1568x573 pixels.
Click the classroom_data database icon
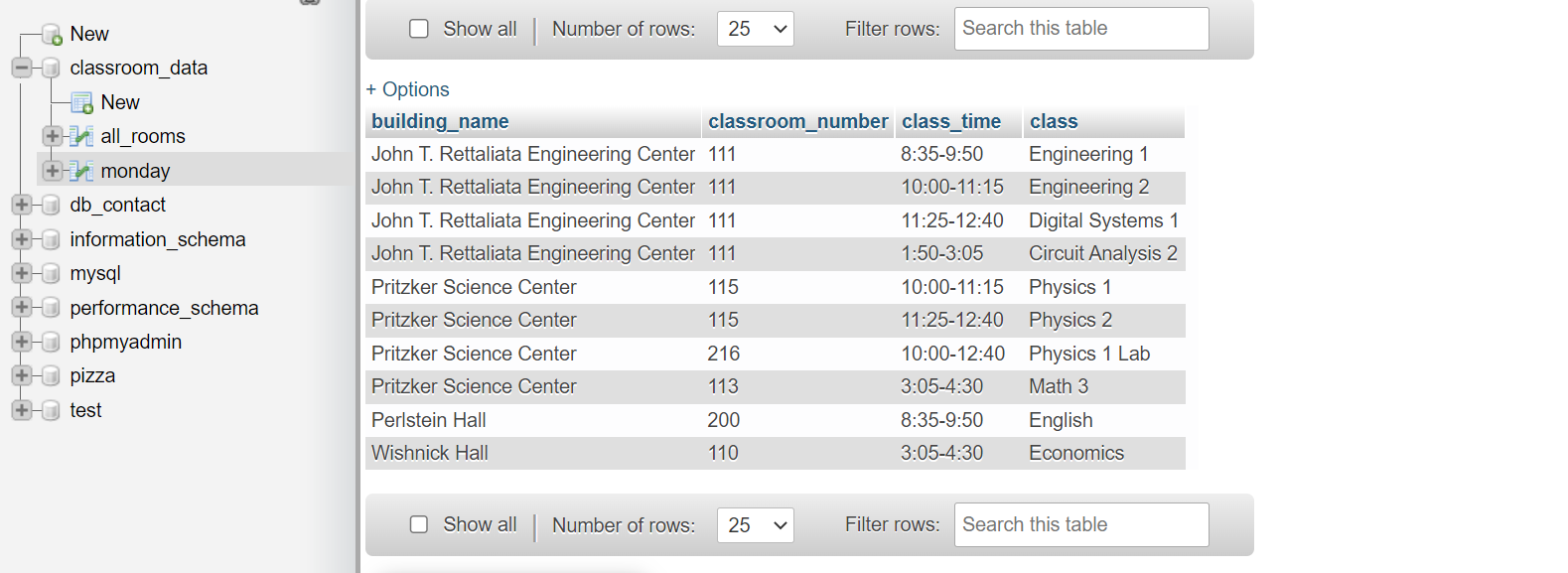tap(49, 68)
